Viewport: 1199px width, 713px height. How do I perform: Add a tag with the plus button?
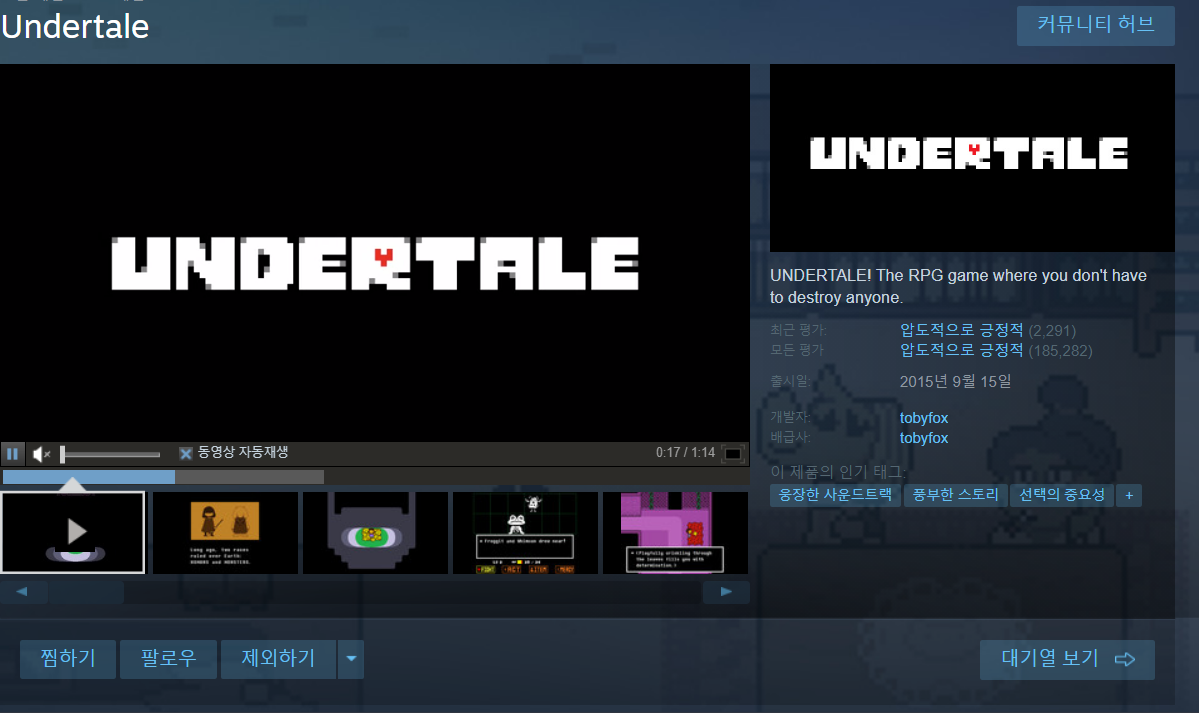pos(1129,496)
